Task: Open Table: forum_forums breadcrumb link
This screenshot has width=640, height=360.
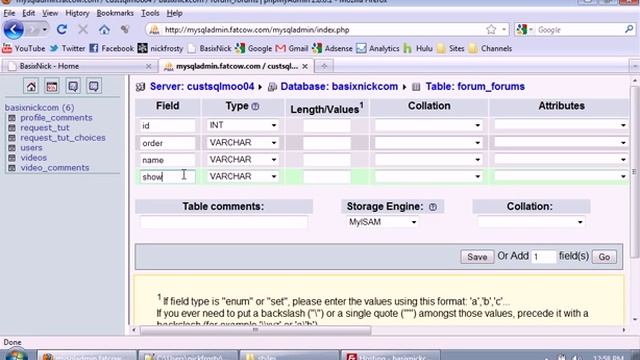Action: click(475, 87)
